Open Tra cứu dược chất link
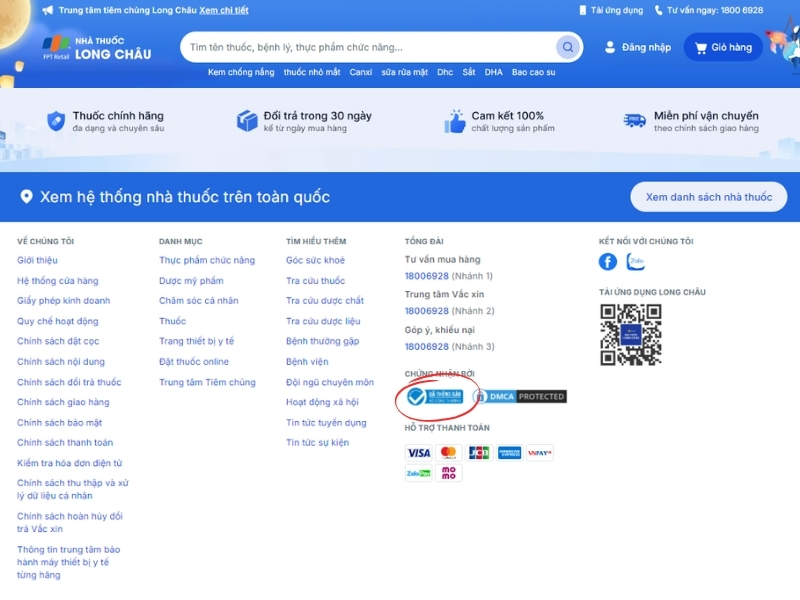 click(x=325, y=301)
